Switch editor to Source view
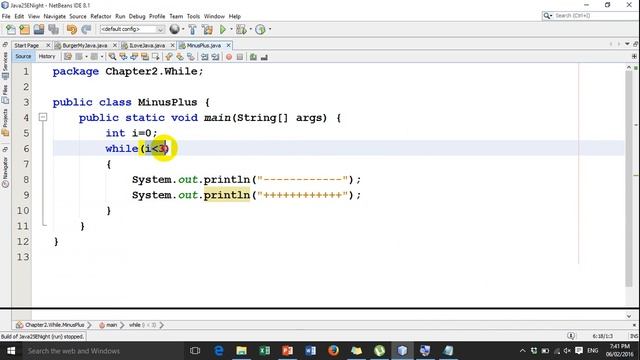 pyautogui.click(x=23, y=57)
